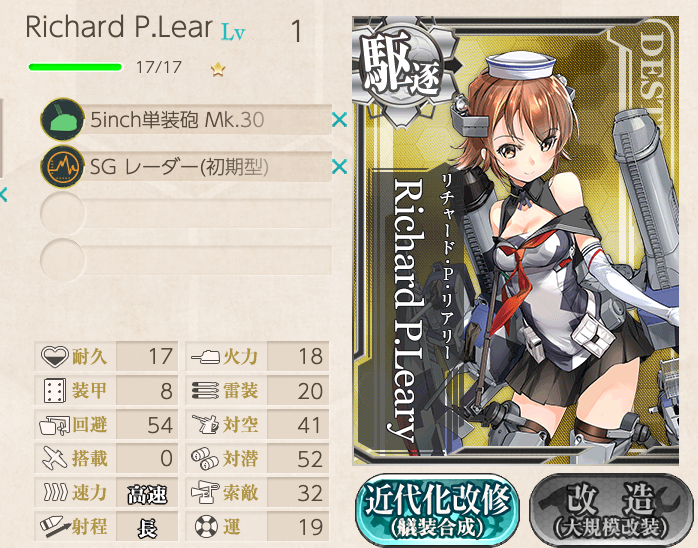Open the empty third equipment slot

(186, 213)
